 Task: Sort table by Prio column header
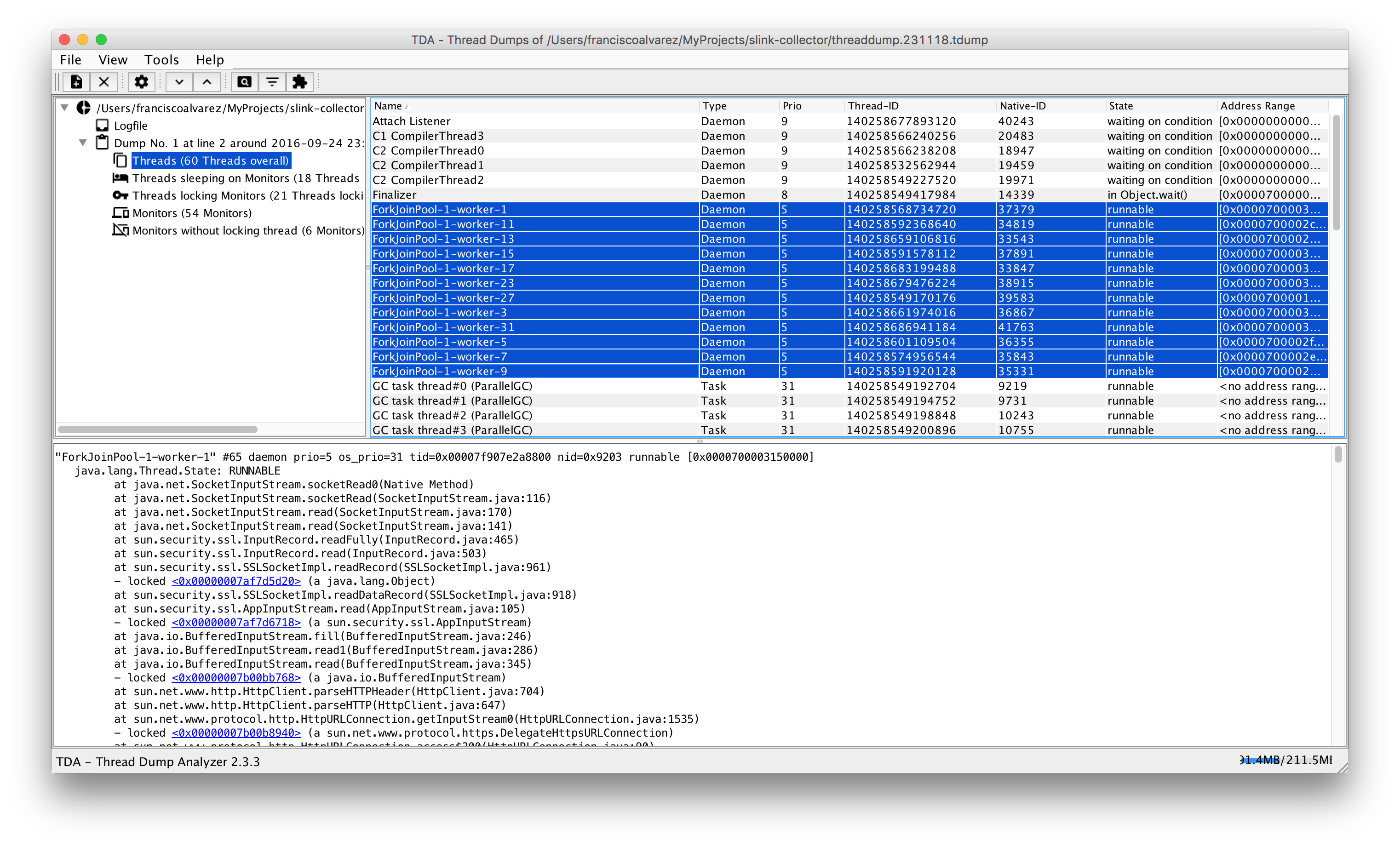click(x=811, y=106)
